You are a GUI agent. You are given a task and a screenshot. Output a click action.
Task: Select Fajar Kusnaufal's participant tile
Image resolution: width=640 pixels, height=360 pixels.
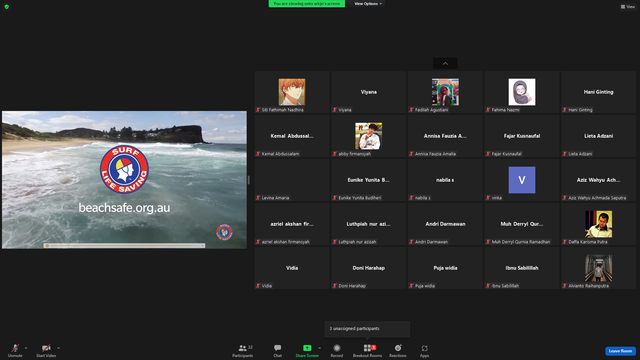pyautogui.click(x=522, y=136)
